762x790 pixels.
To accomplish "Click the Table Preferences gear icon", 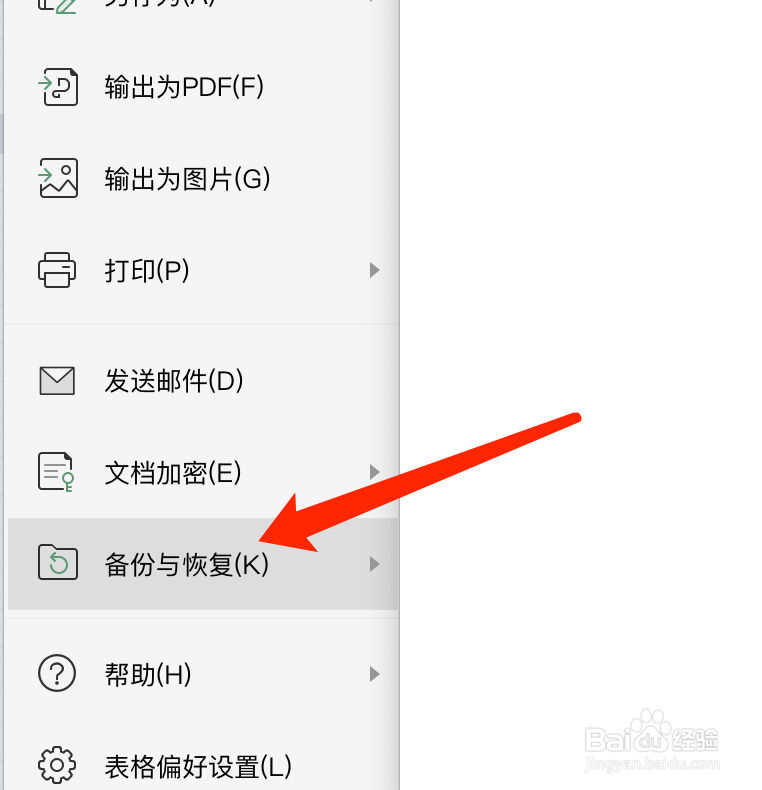I will 57,765.
